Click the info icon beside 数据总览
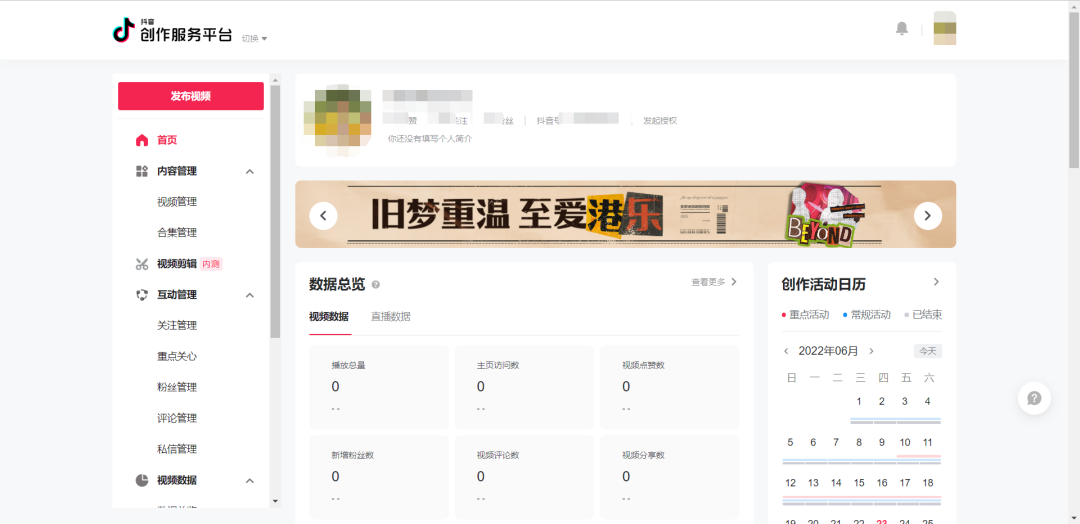This screenshot has width=1080, height=524. (376, 285)
